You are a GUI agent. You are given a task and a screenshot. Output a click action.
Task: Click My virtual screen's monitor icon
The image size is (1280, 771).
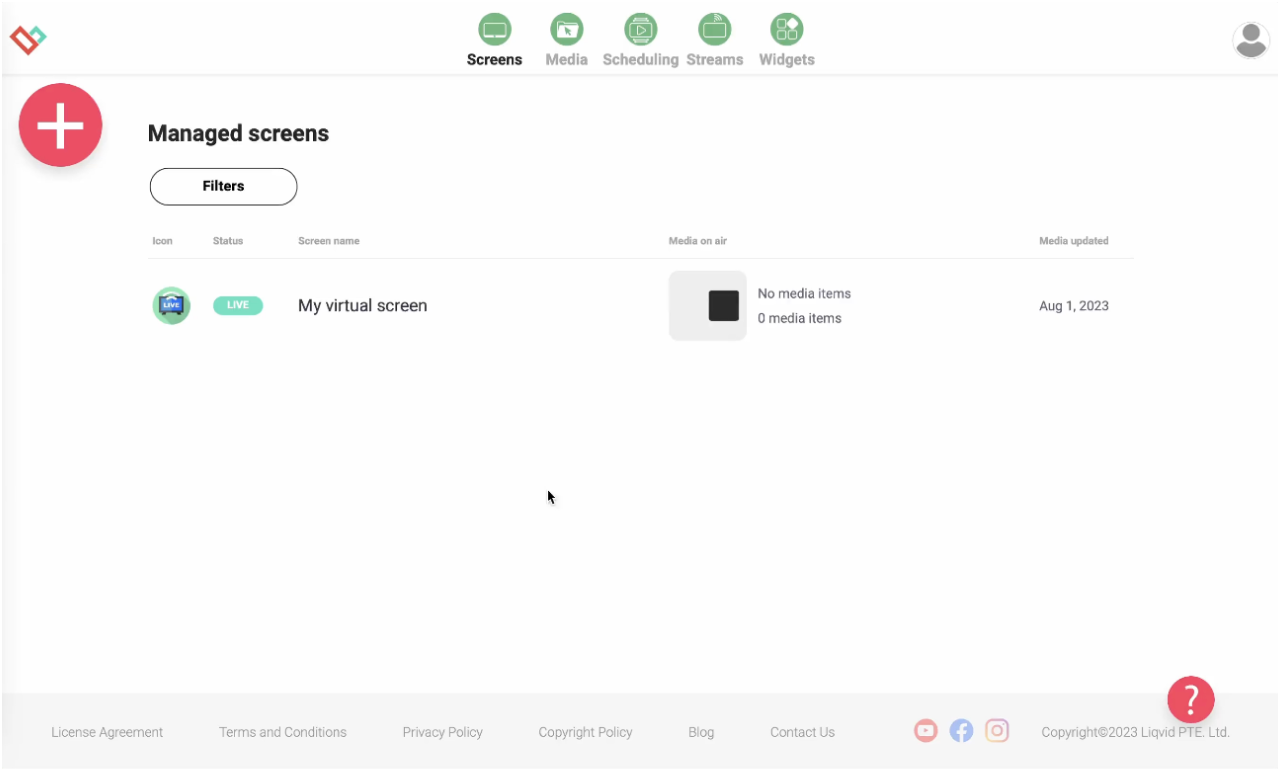171,305
